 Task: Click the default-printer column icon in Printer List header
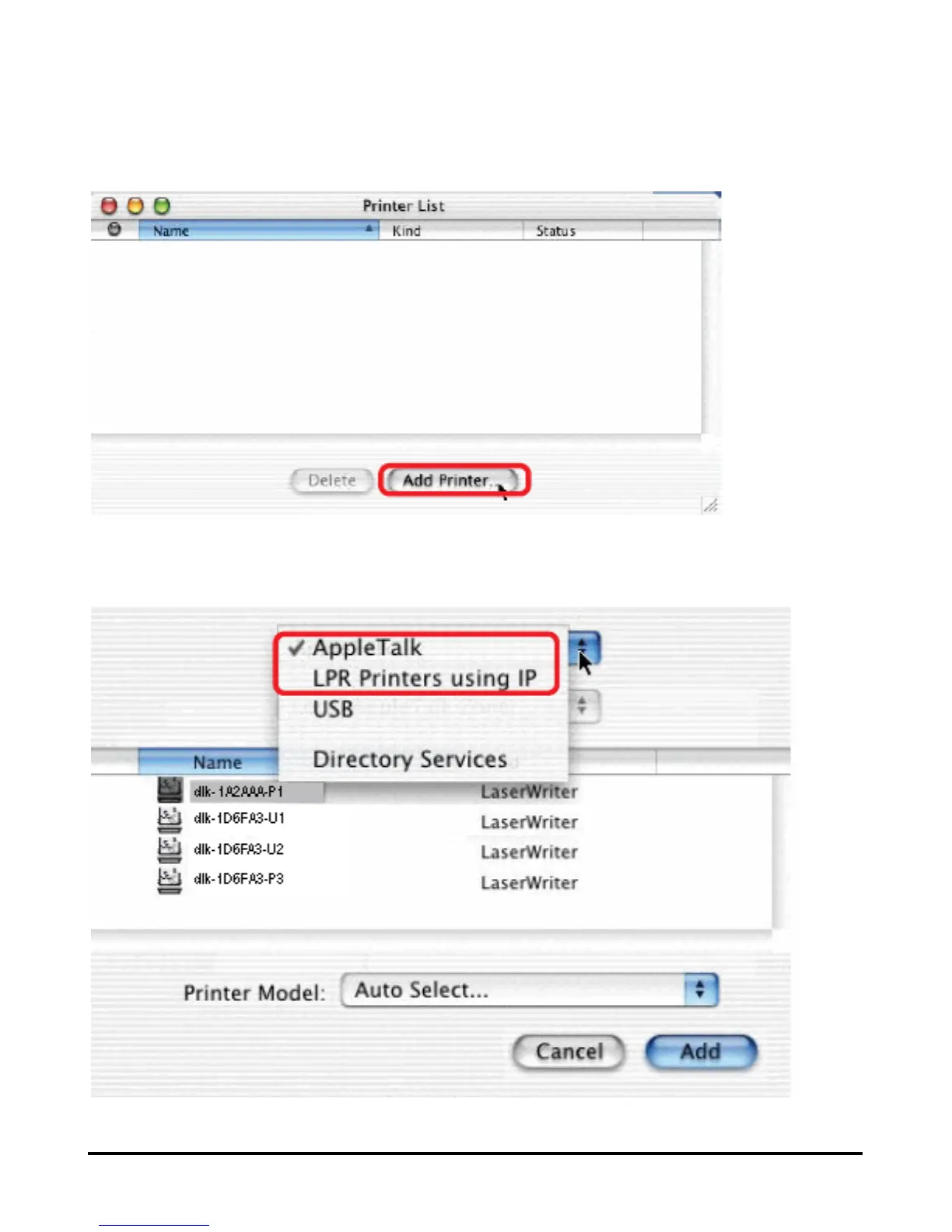click(x=115, y=229)
